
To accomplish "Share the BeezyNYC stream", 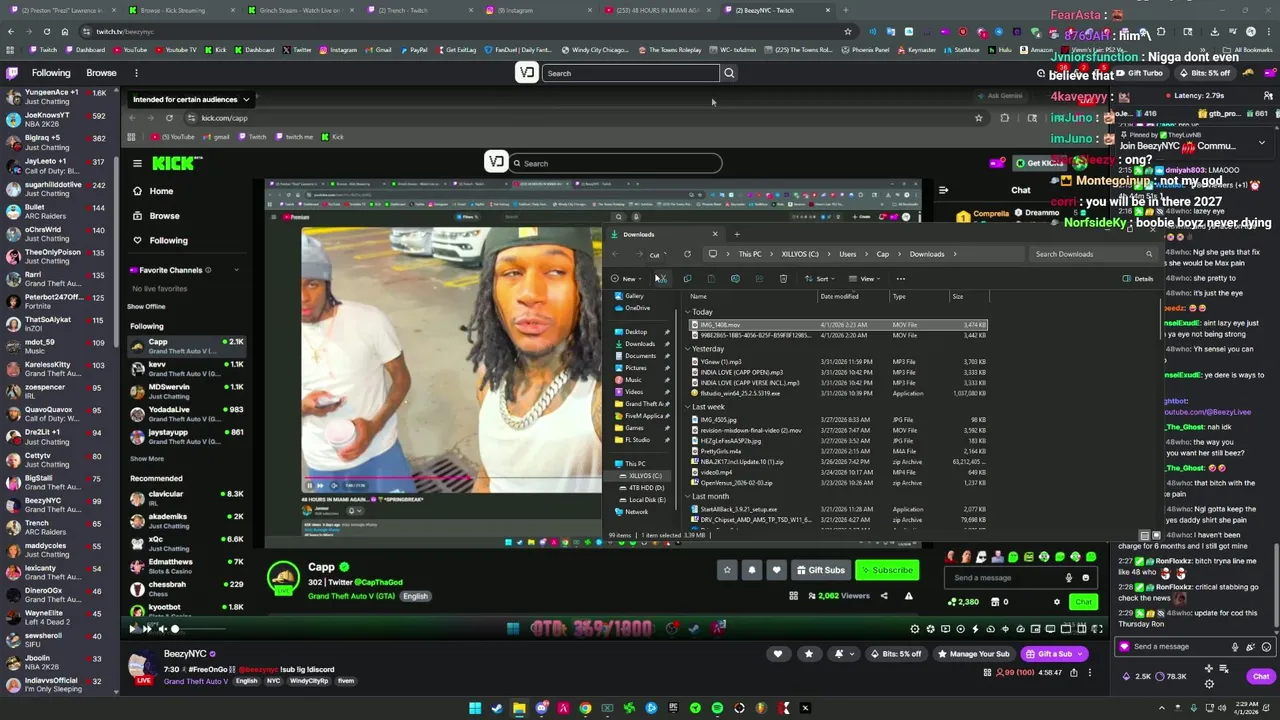I will coord(1074,673).
